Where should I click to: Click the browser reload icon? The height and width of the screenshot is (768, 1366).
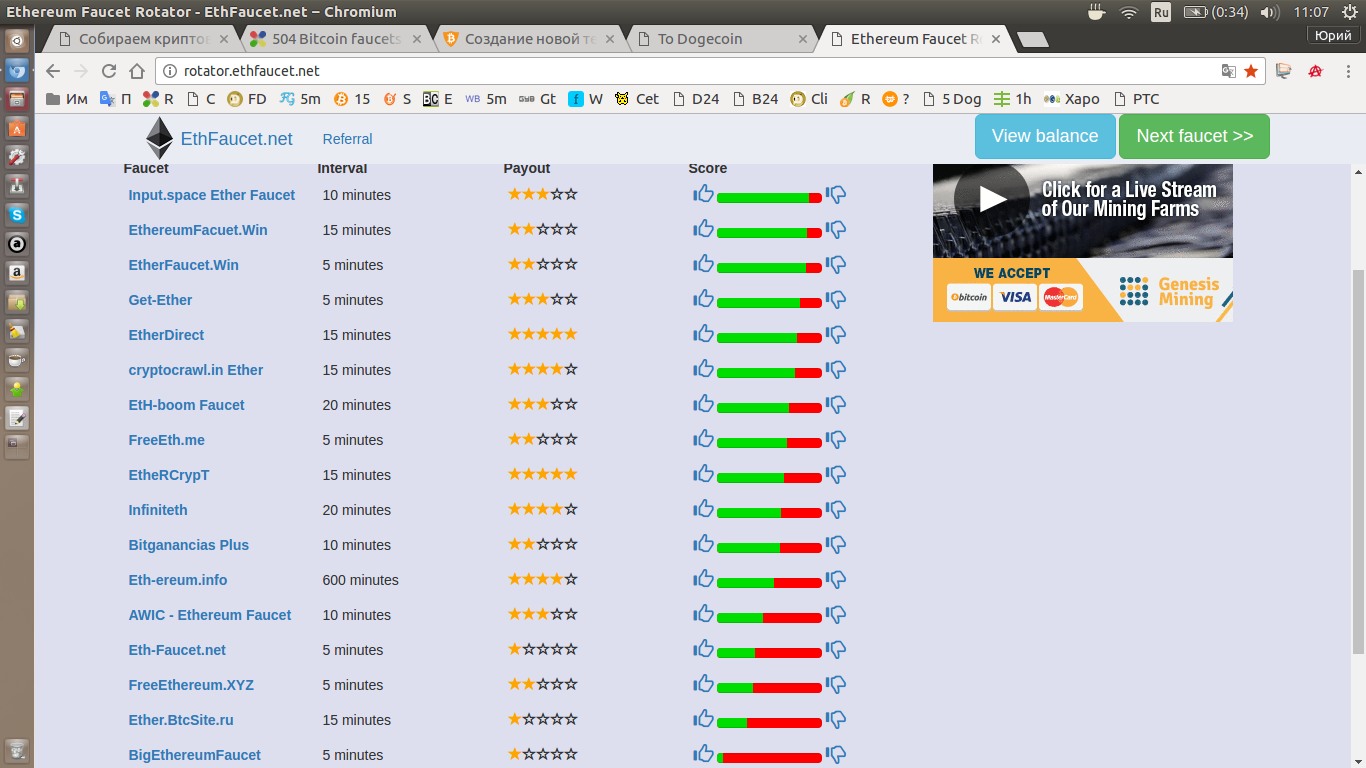coord(109,71)
